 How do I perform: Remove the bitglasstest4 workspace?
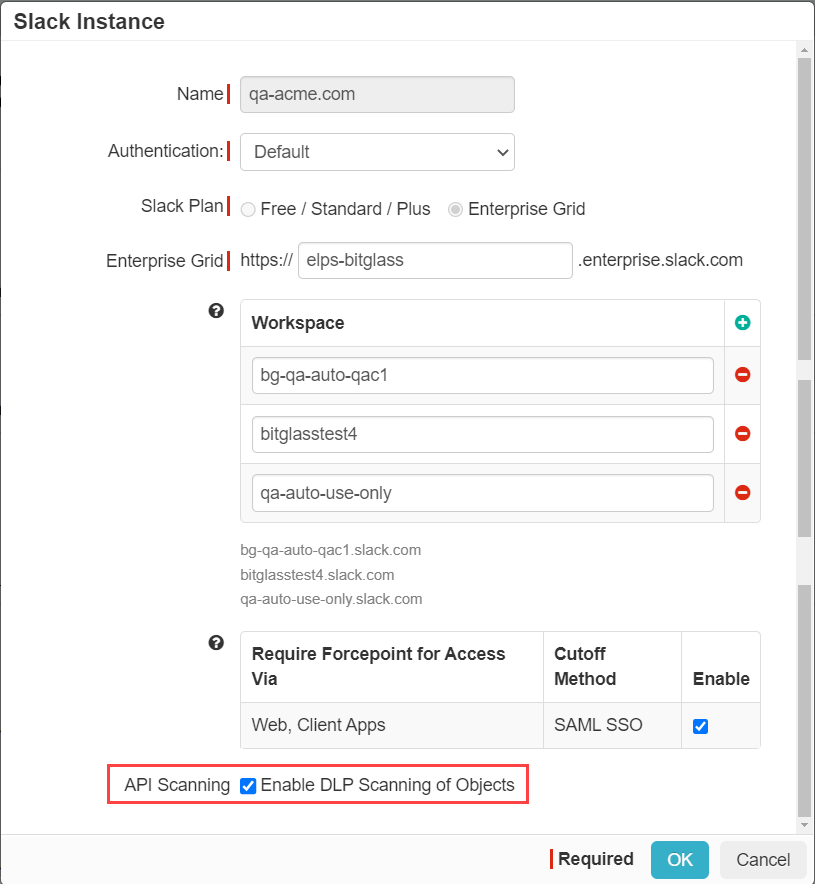tap(742, 433)
